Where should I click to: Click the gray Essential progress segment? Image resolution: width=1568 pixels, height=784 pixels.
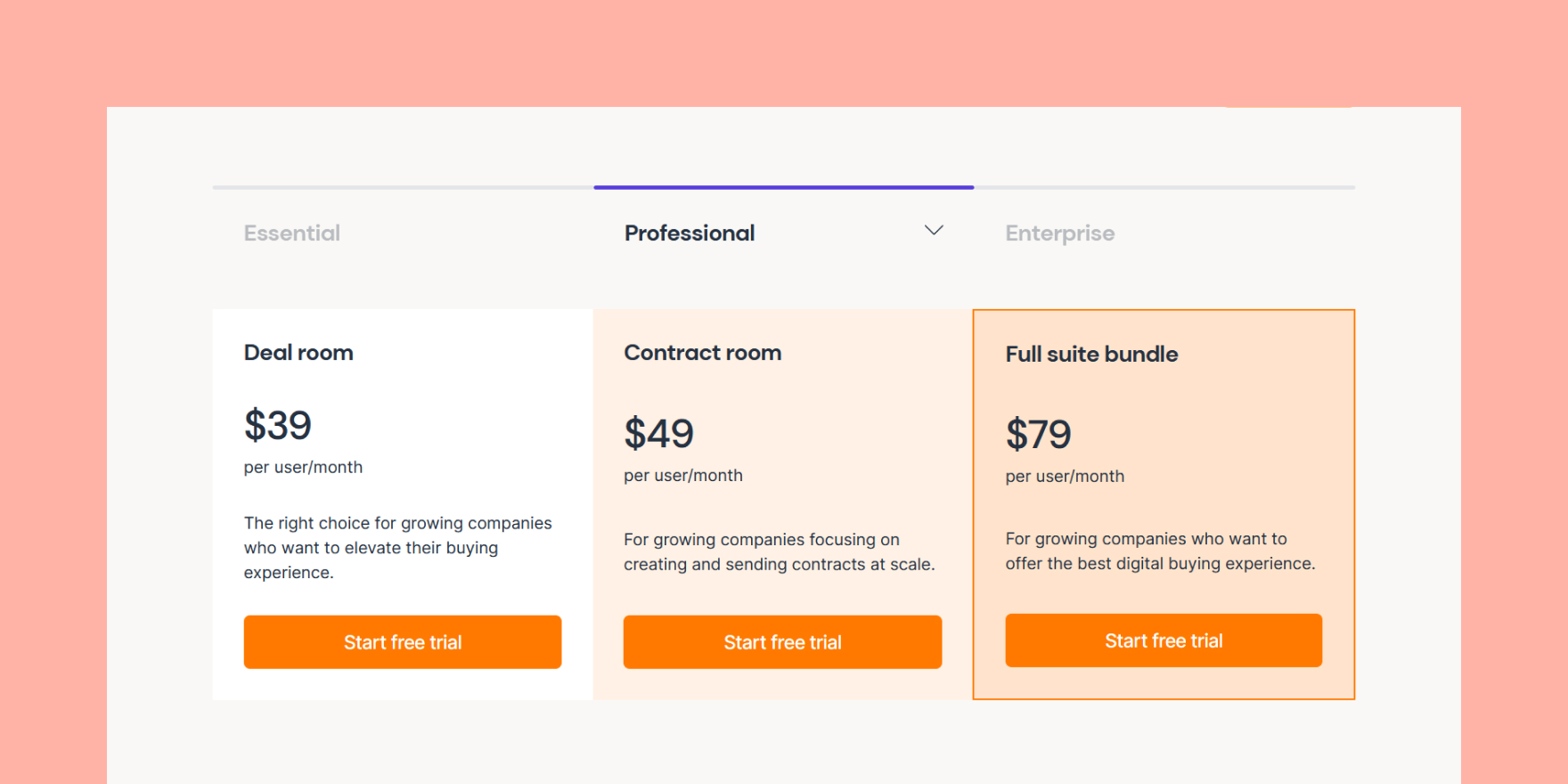[401, 187]
